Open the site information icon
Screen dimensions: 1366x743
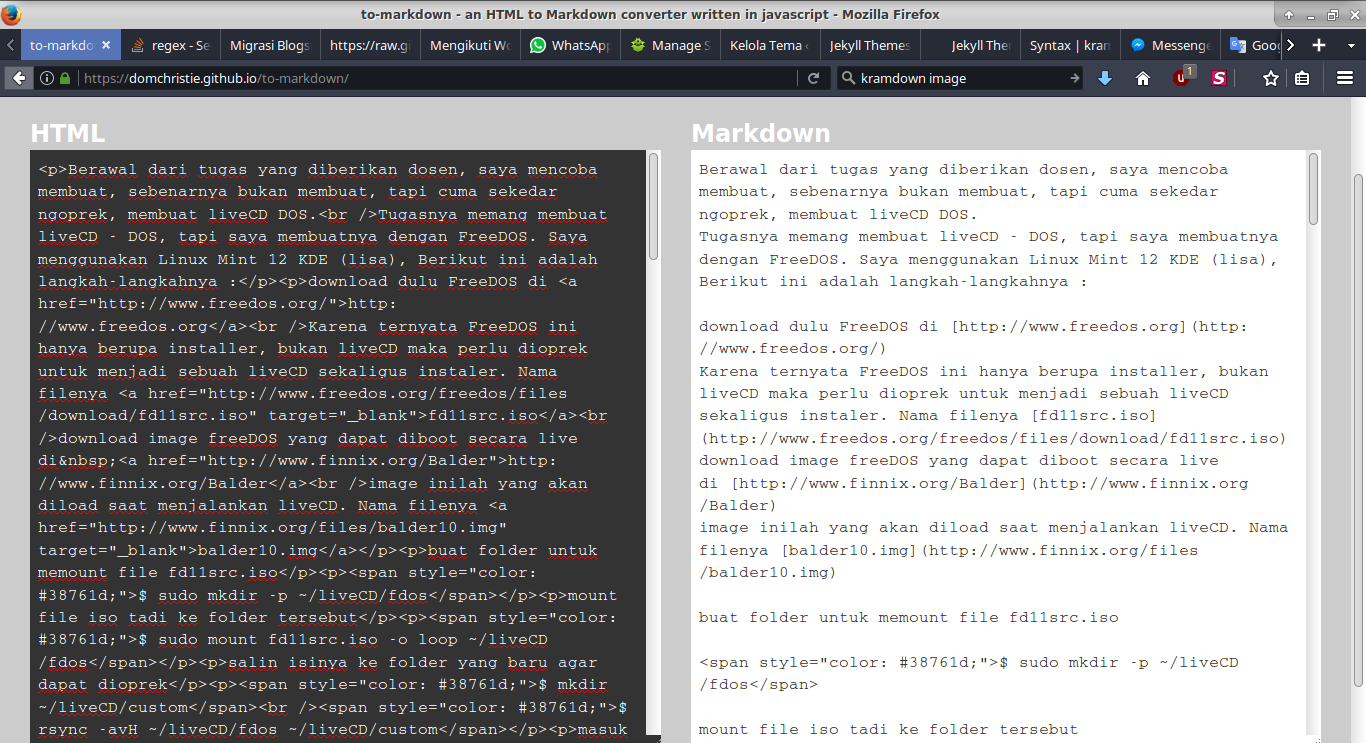coord(47,78)
